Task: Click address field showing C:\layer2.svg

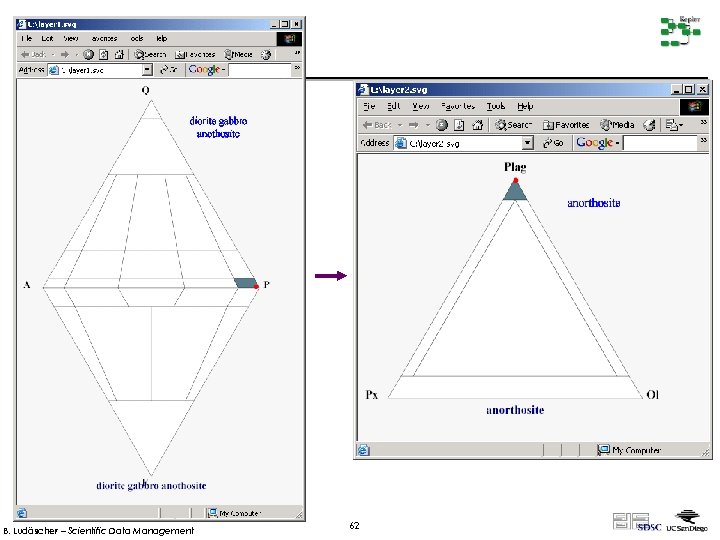Action: pos(463,143)
